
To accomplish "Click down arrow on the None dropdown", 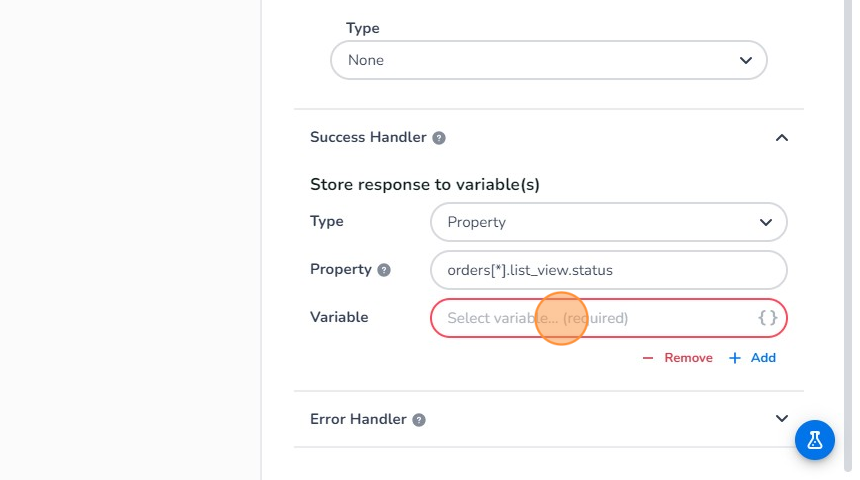I will (745, 60).
